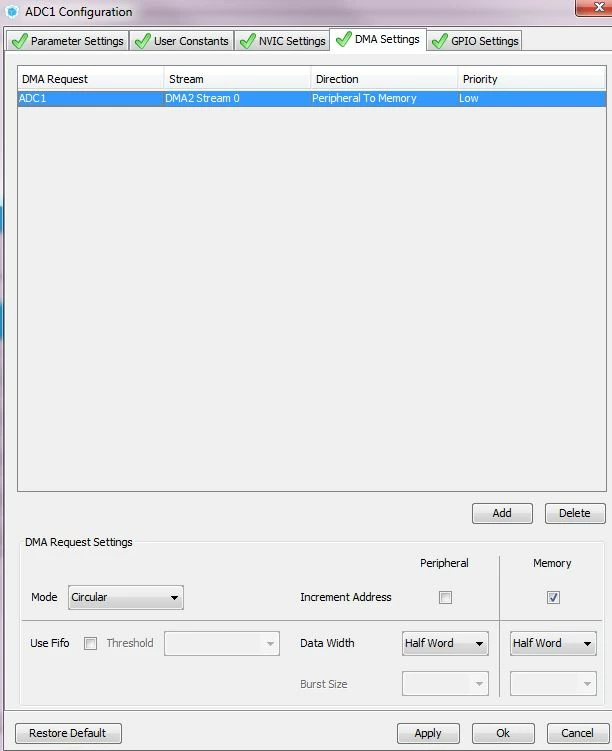
Task: Open the Mode Circular dropdown
Action: (x=126, y=597)
